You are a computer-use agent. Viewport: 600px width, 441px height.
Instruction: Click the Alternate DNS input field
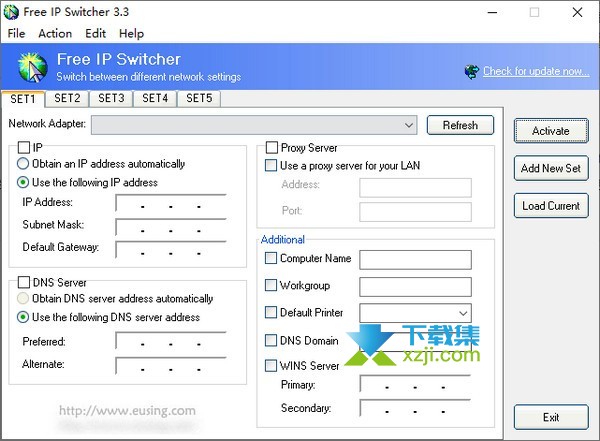171,366
